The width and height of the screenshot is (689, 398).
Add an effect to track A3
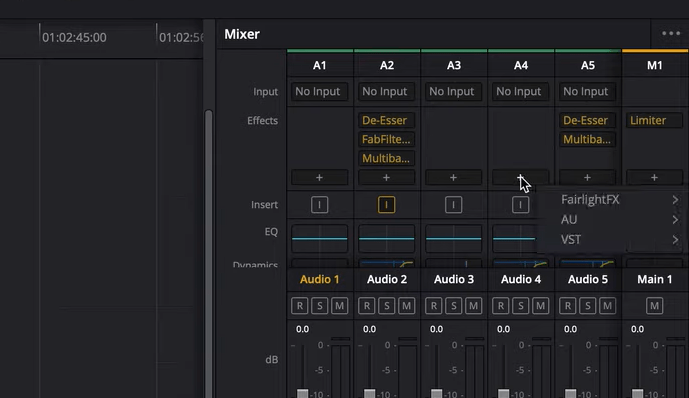(x=453, y=177)
